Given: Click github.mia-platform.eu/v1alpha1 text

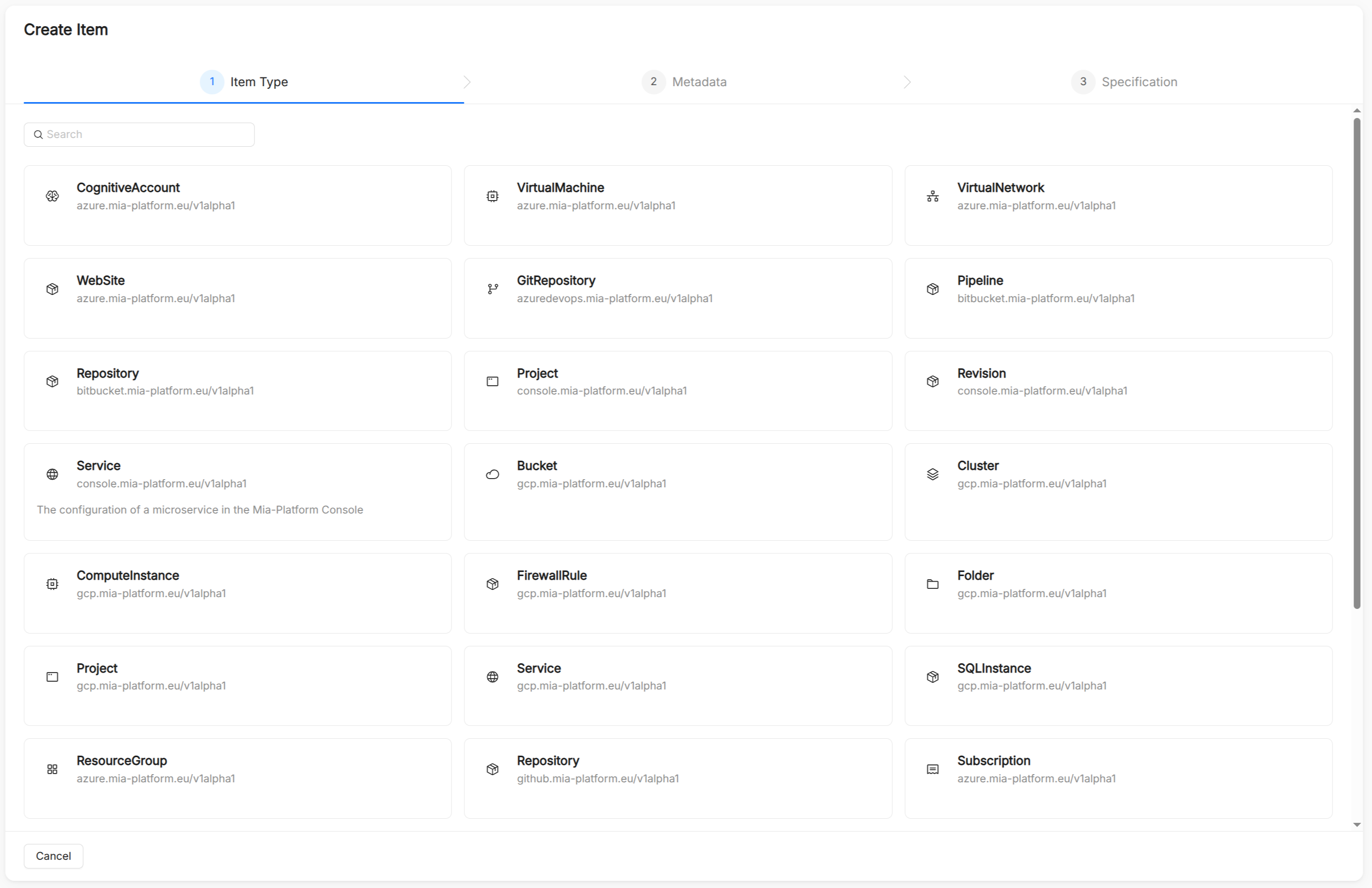Looking at the screenshot, I should coord(598,779).
